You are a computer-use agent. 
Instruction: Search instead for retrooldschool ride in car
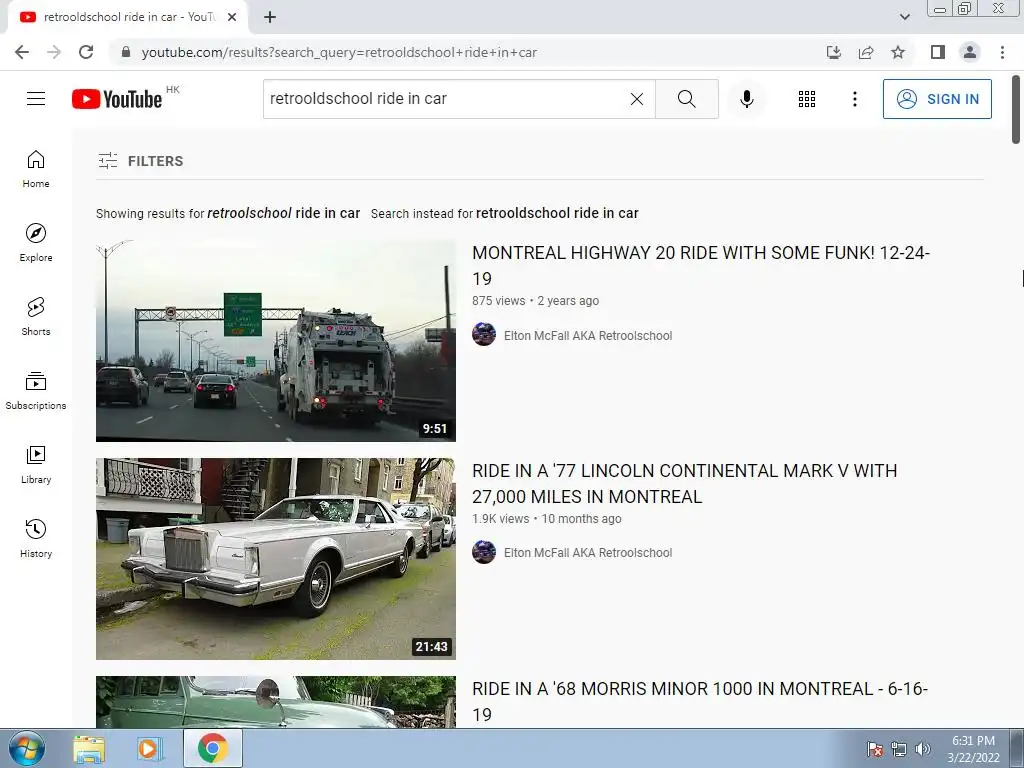point(557,213)
